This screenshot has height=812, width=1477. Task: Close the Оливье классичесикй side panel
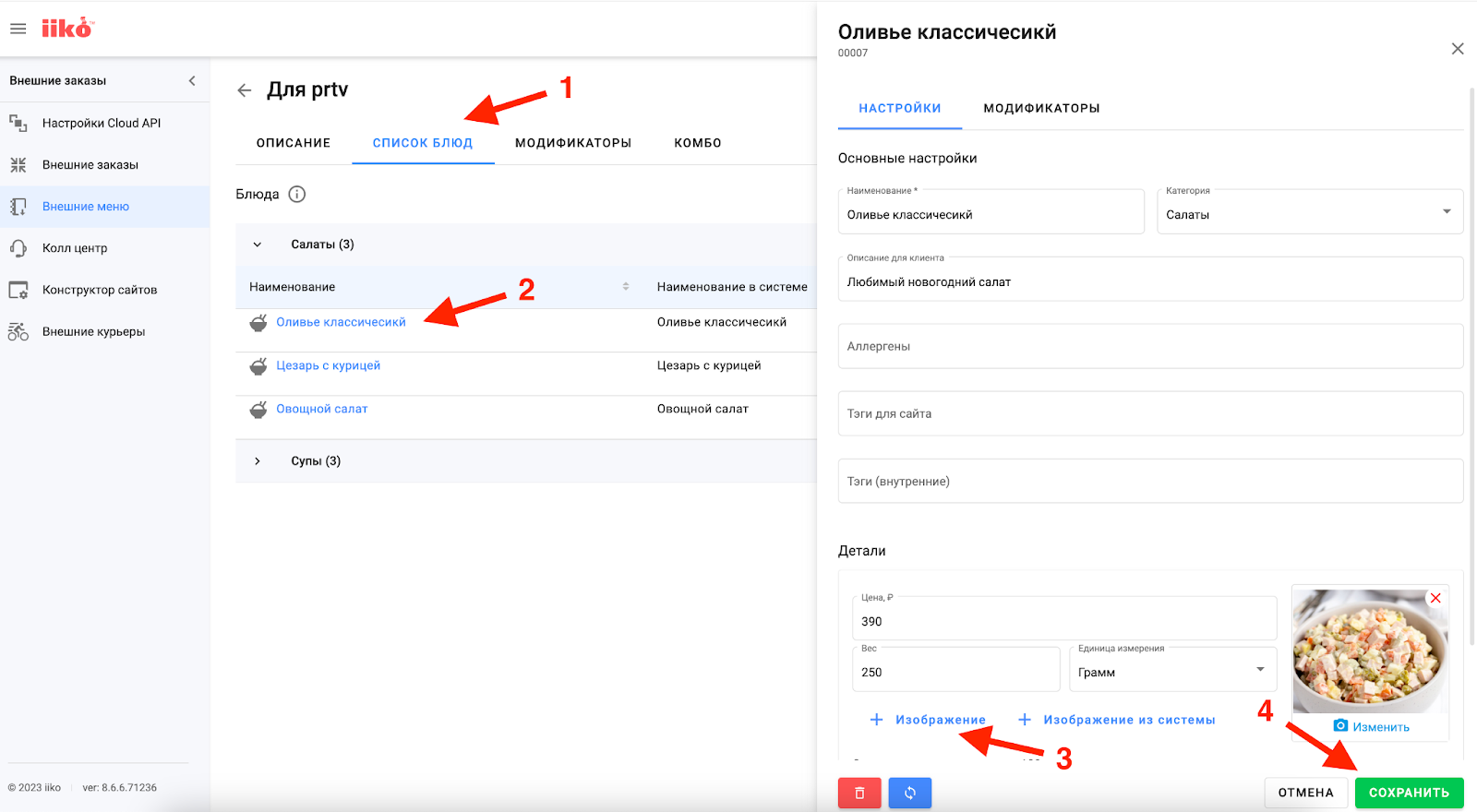(x=1458, y=49)
